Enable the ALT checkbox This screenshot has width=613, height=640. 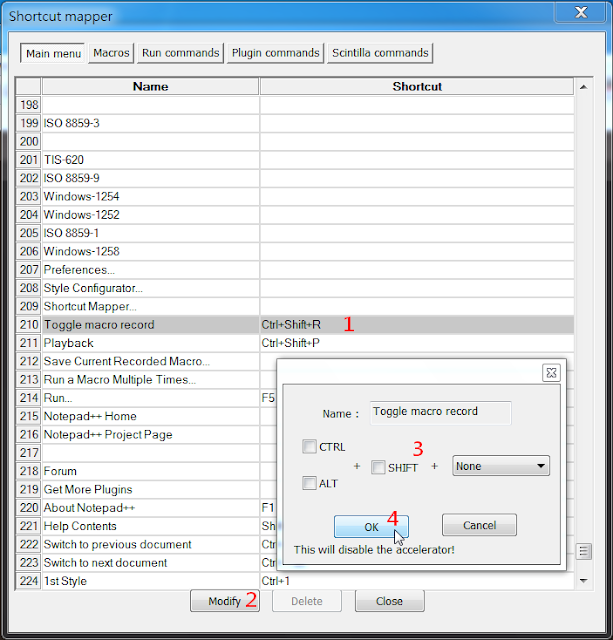pyautogui.click(x=309, y=483)
